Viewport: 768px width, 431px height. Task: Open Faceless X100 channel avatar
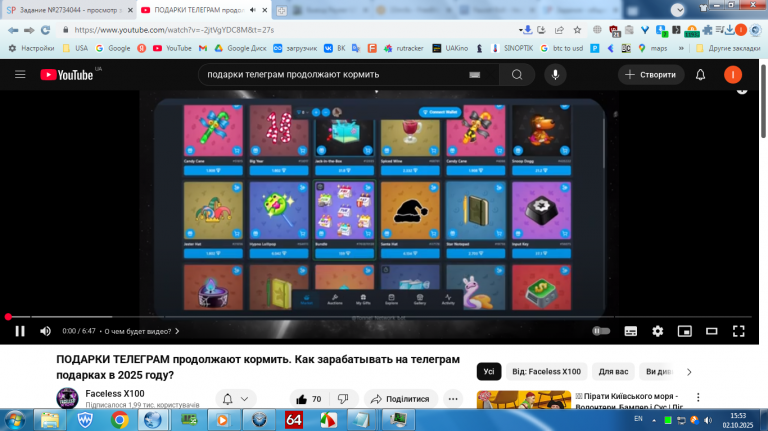pyautogui.click(x=67, y=398)
